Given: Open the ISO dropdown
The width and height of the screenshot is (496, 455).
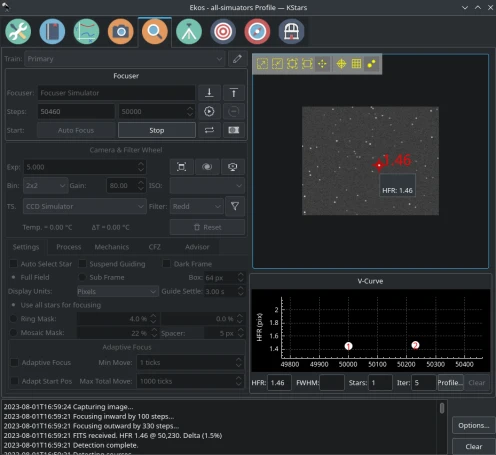Looking at the screenshot, I should [207, 185].
